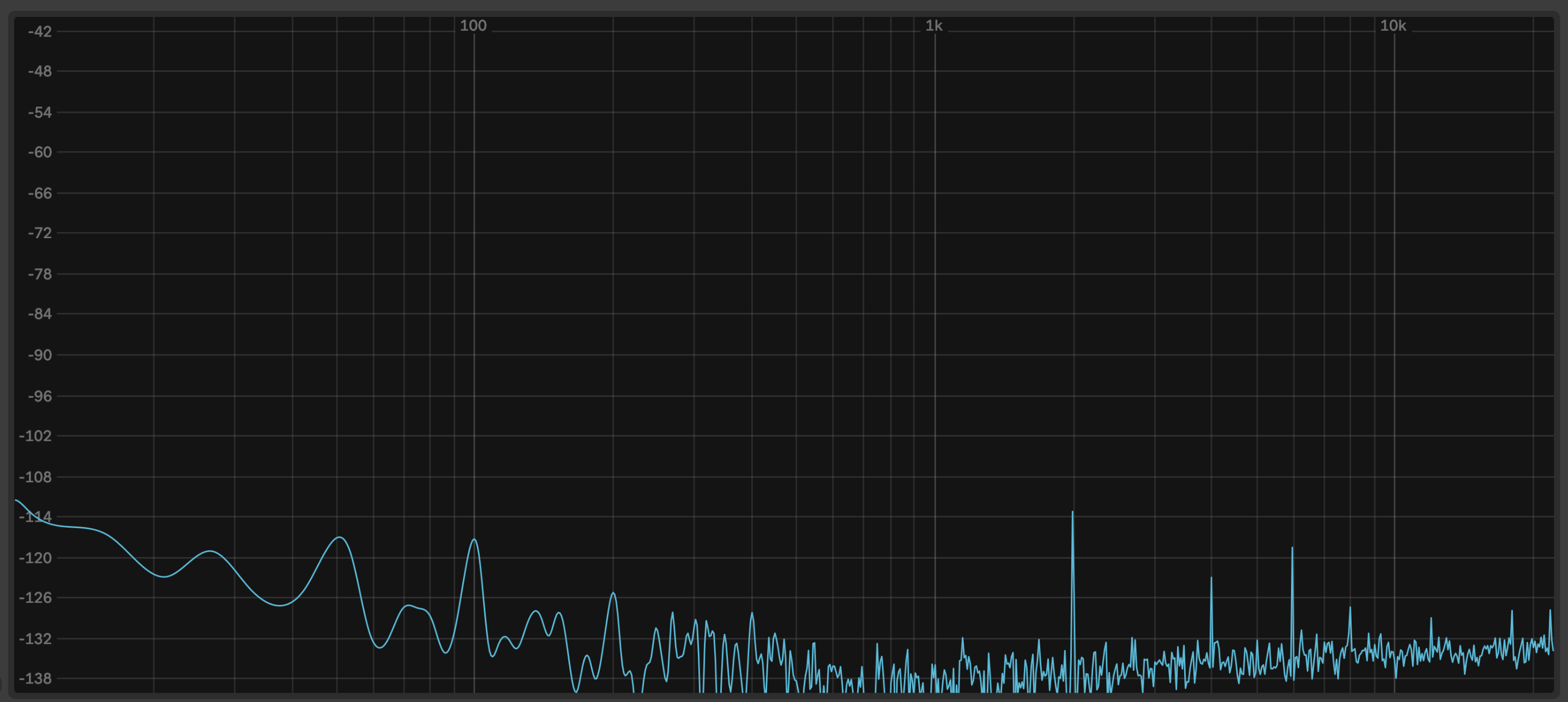The height and width of the screenshot is (702, 1568).
Task: Click the -102 dB scale label
Action: click(35, 435)
